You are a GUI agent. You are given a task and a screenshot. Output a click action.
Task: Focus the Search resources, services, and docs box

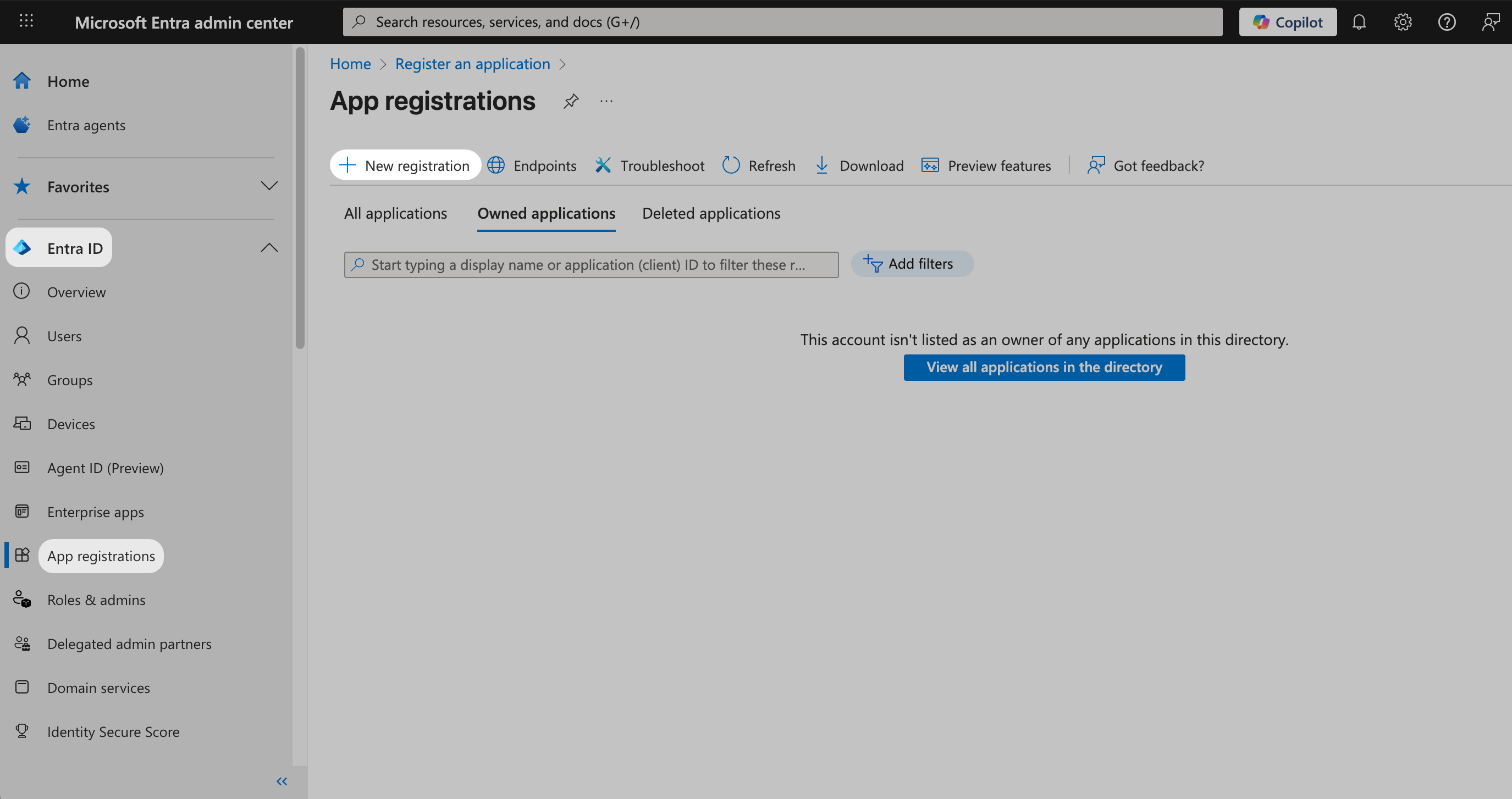(x=782, y=21)
